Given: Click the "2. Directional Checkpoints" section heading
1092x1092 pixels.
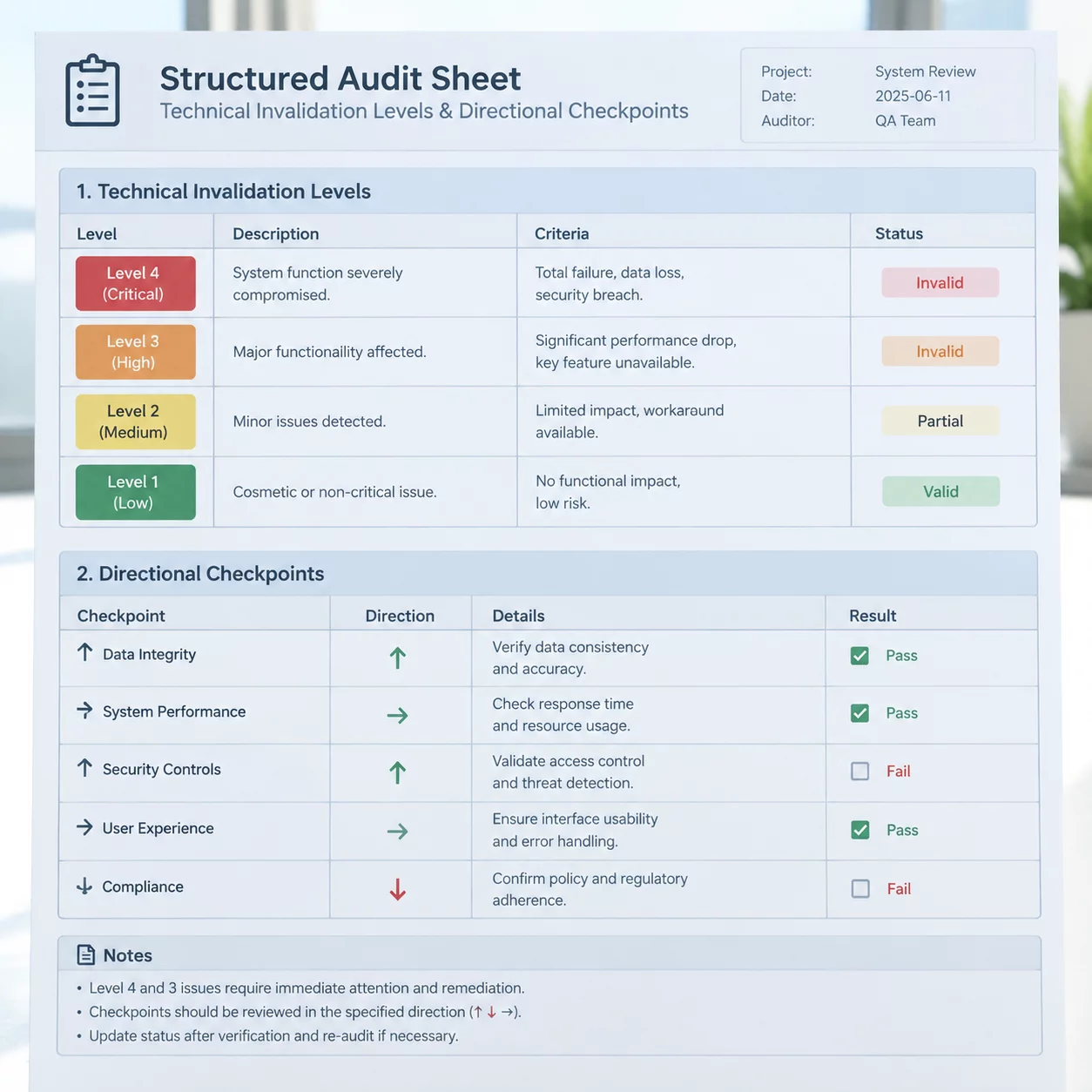Looking at the screenshot, I should [200, 573].
